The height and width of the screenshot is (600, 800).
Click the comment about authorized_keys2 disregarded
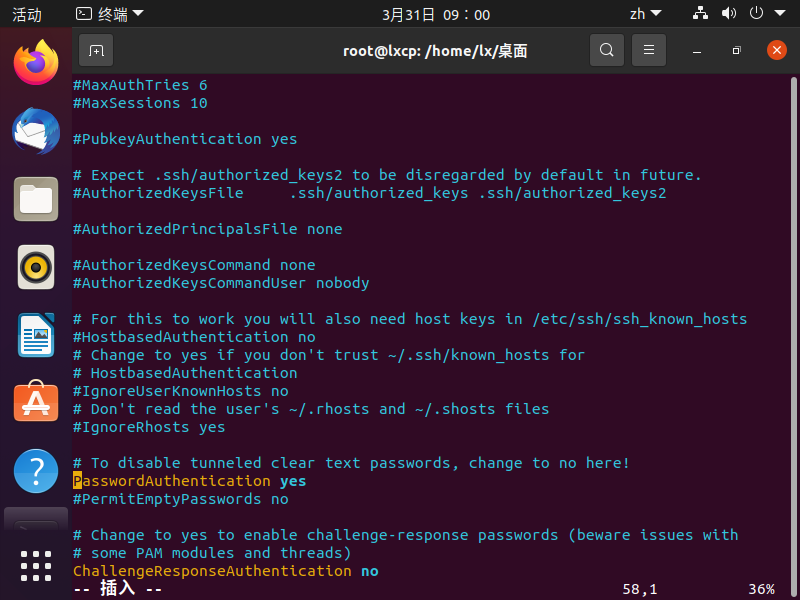(388, 175)
